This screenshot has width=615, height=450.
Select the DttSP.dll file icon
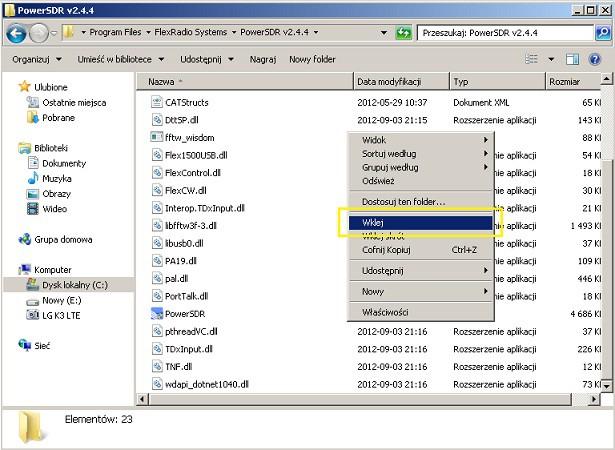pos(157,120)
